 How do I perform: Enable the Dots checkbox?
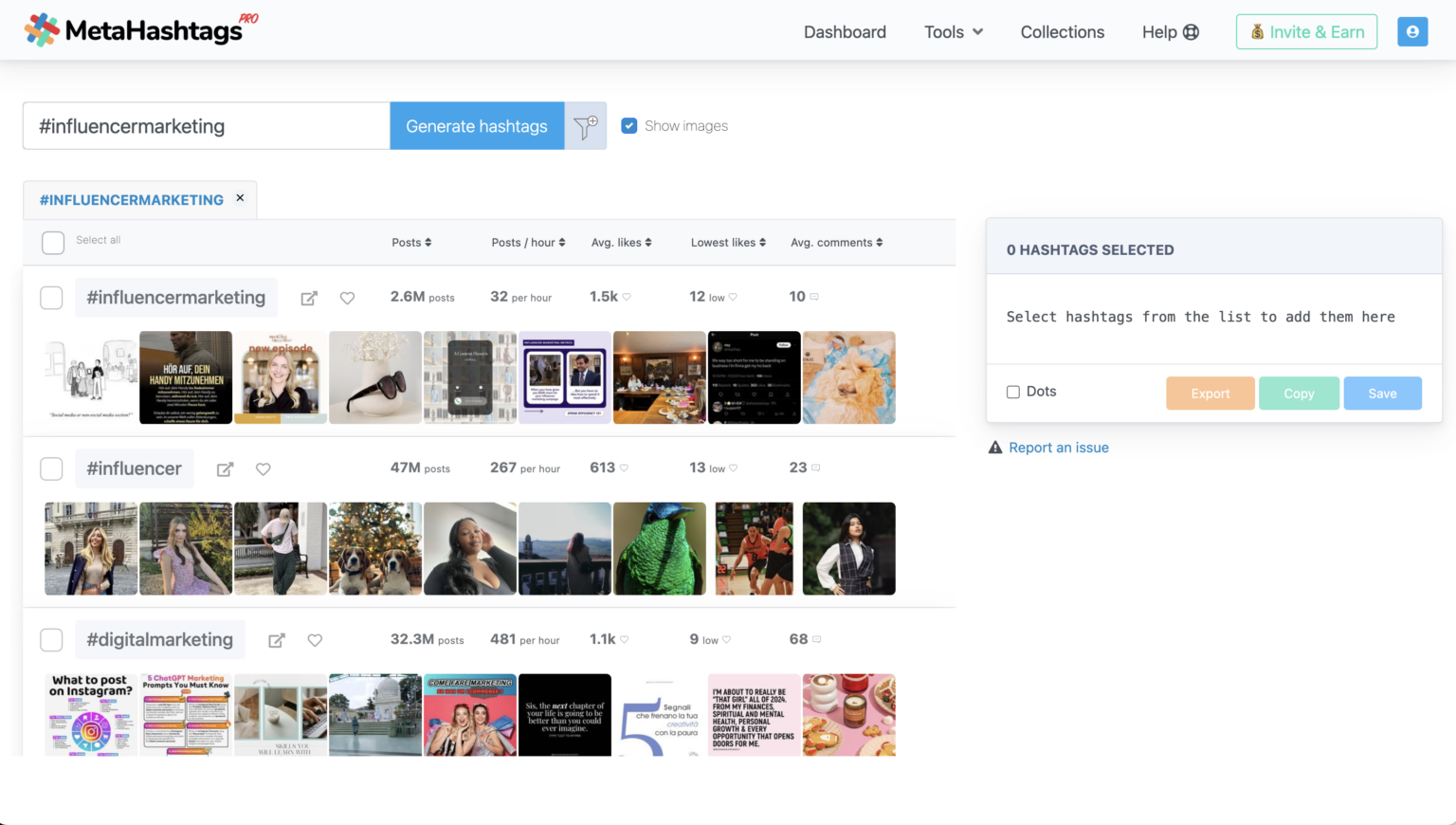tap(1012, 392)
